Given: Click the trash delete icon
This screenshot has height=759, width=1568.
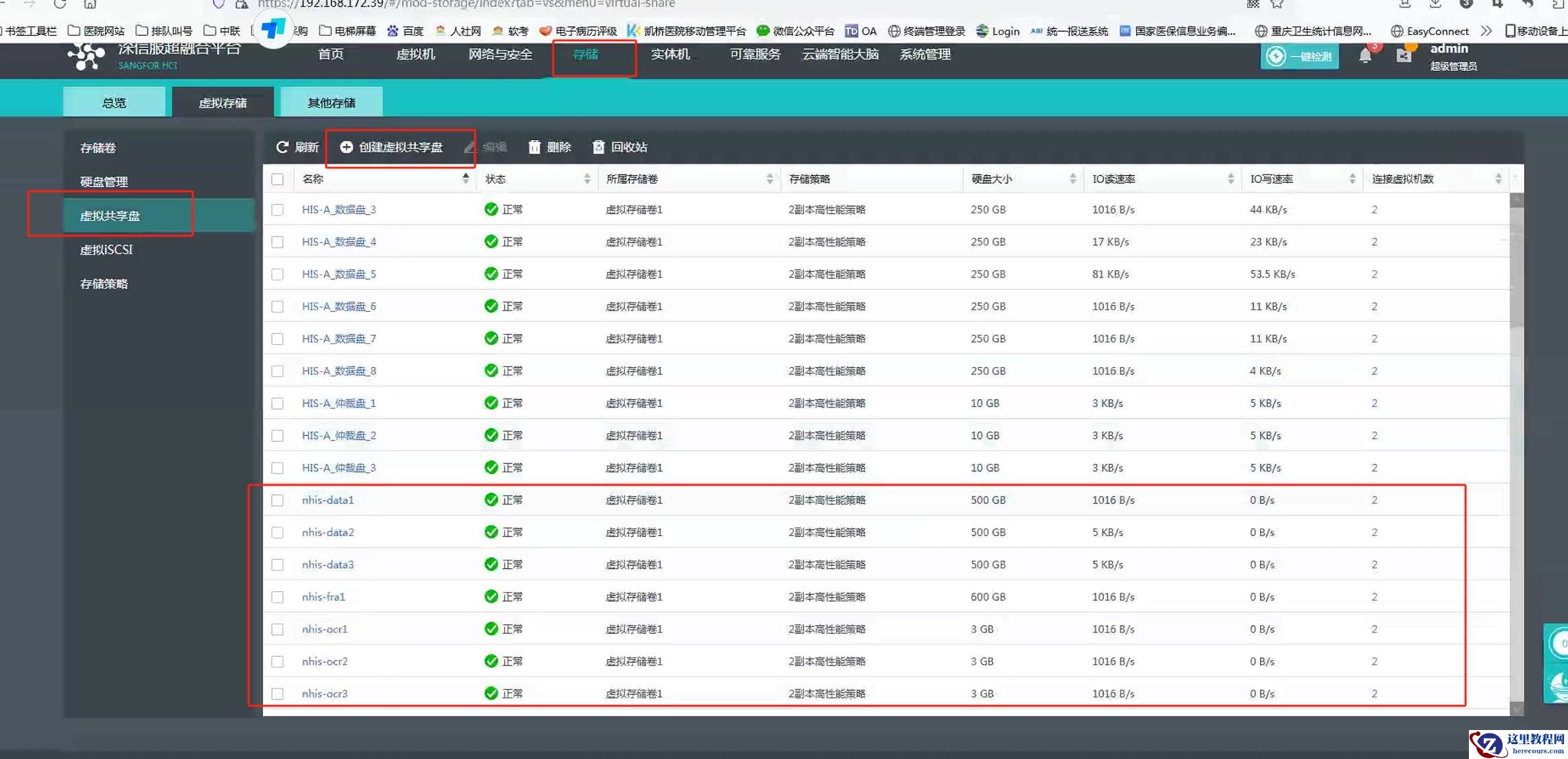Looking at the screenshot, I should (534, 147).
